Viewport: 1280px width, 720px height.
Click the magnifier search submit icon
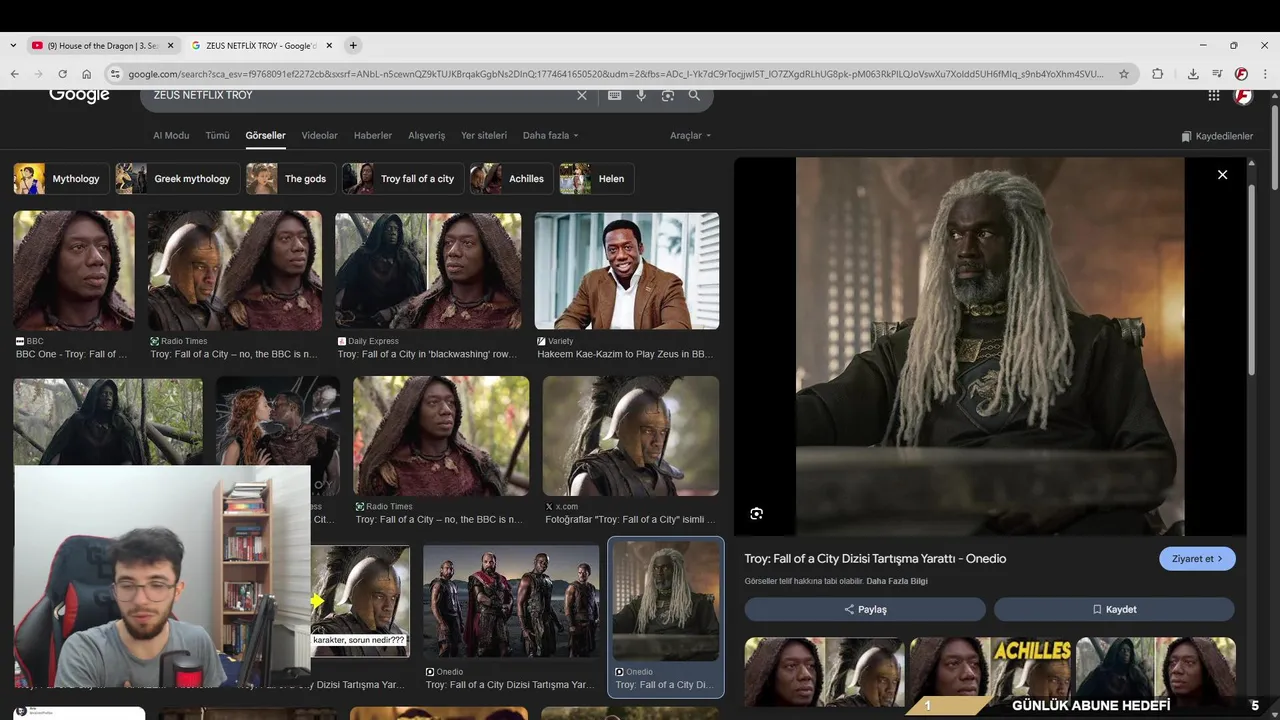pyautogui.click(x=694, y=95)
